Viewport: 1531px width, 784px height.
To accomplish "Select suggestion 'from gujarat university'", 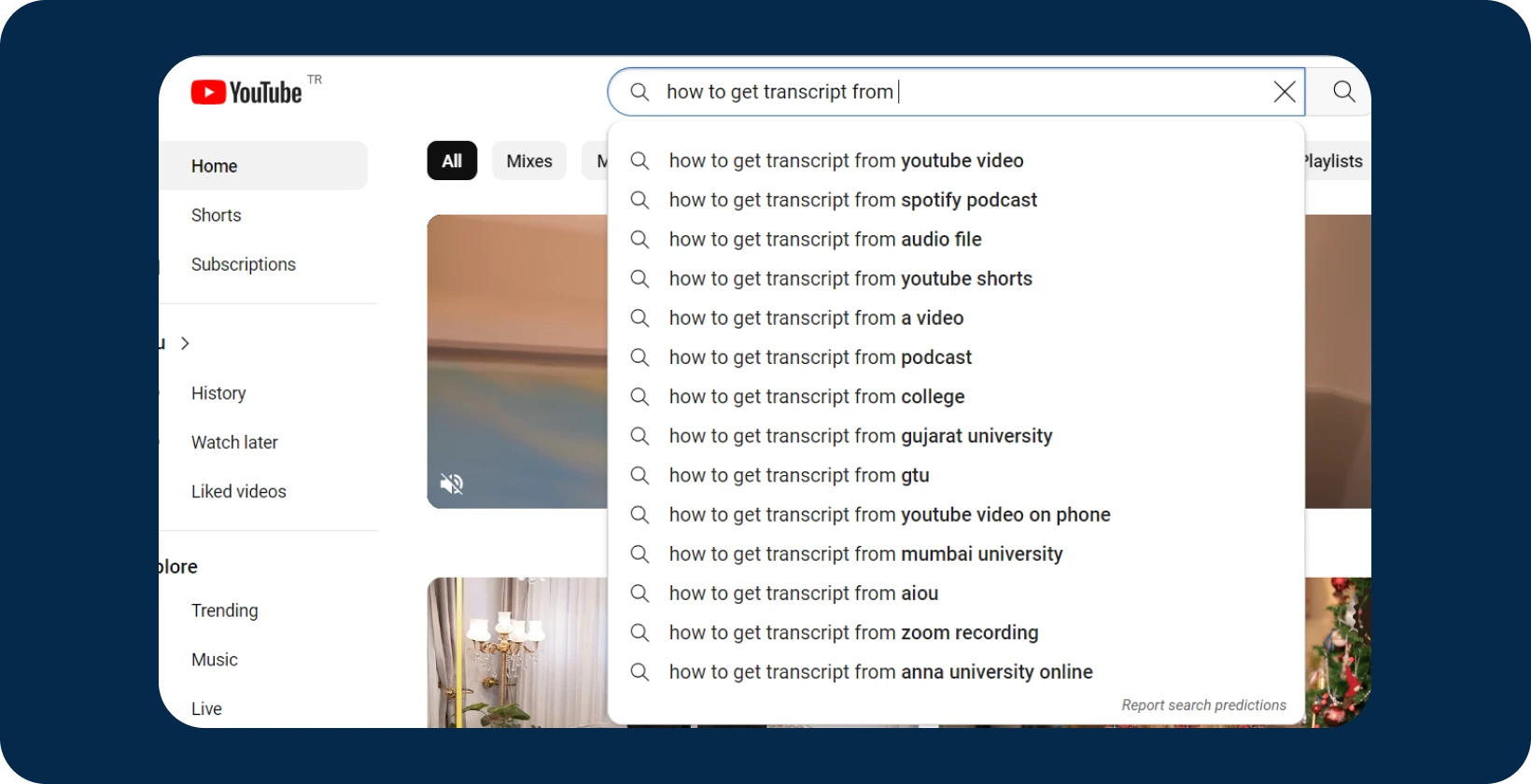I will tap(956, 436).
